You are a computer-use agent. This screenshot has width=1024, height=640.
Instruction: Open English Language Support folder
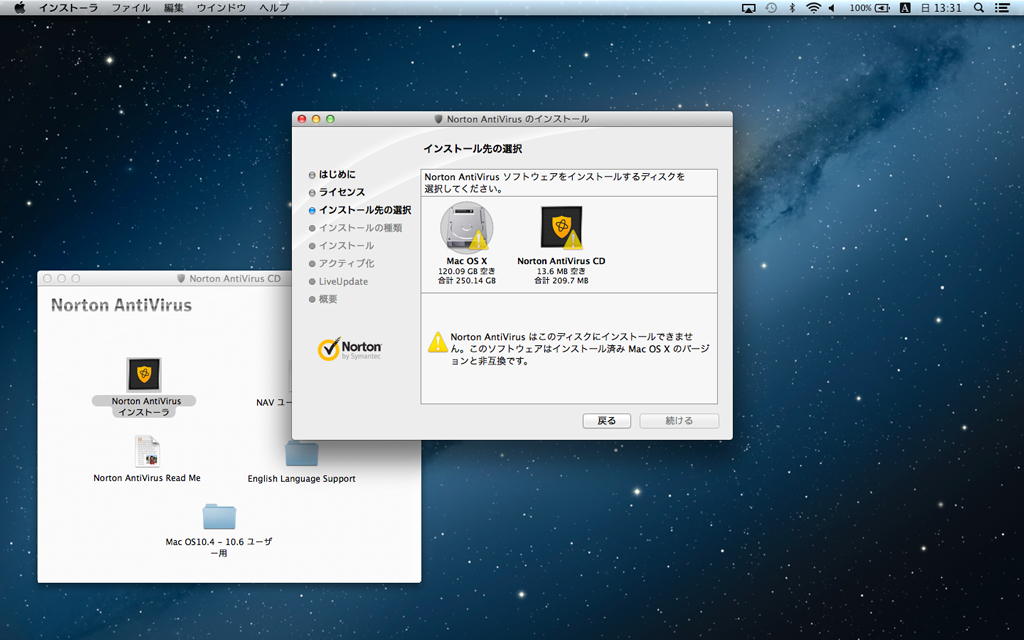(302, 453)
